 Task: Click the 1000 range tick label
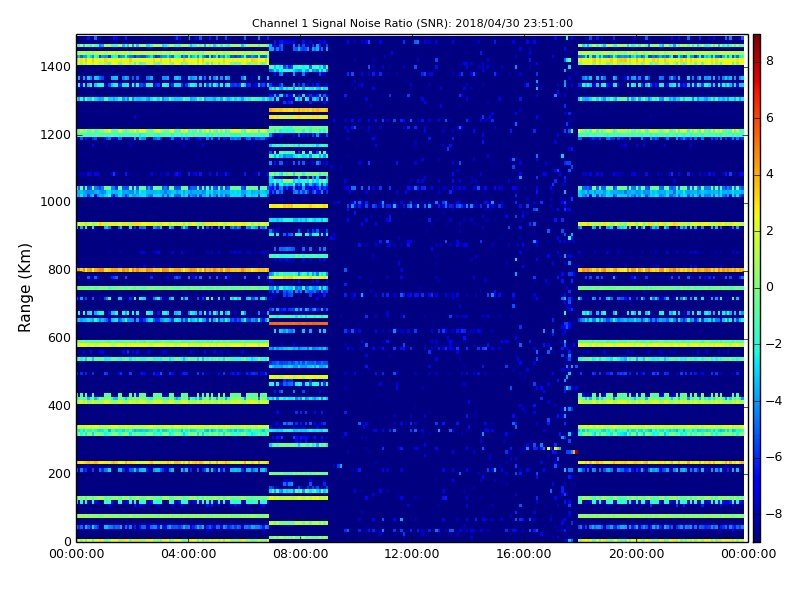point(56,202)
